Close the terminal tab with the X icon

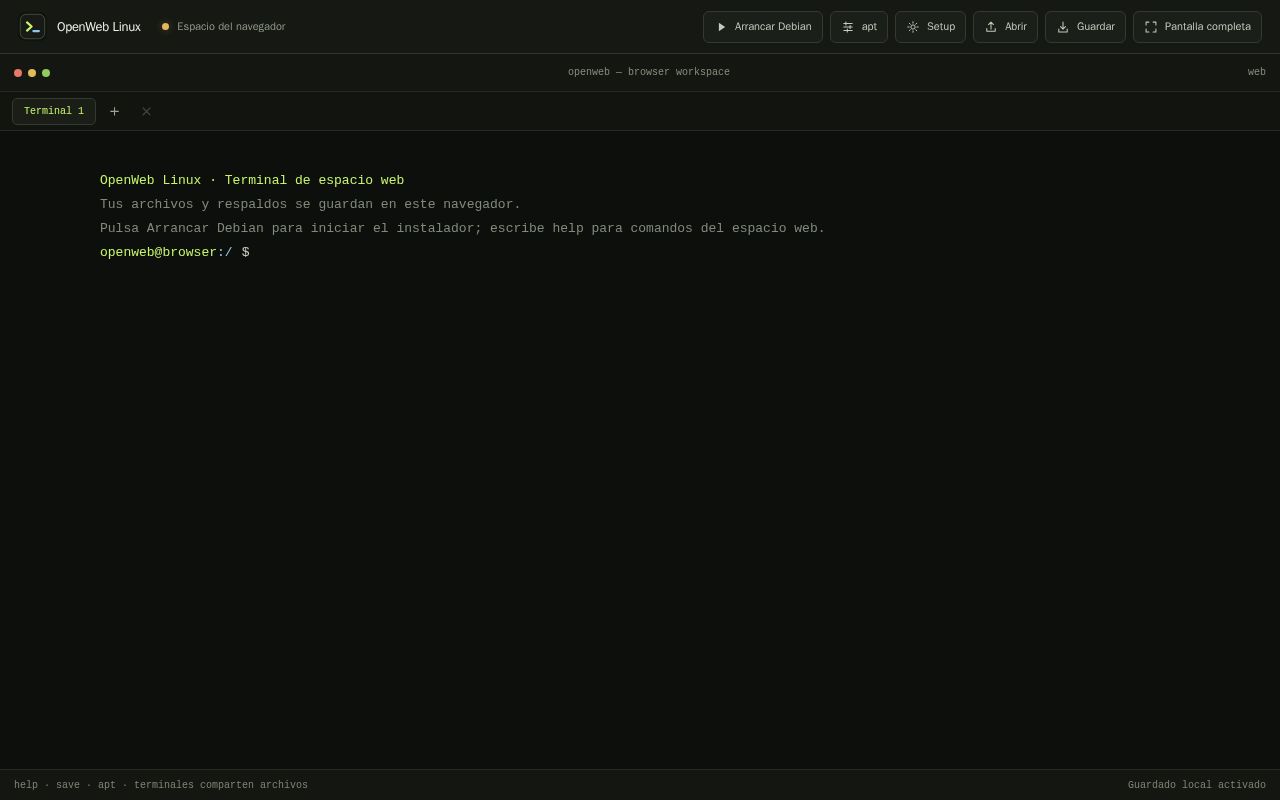146,111
